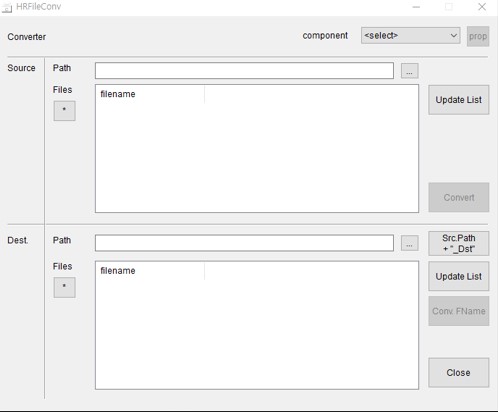Click Dest Update List button

coord(458,276)
